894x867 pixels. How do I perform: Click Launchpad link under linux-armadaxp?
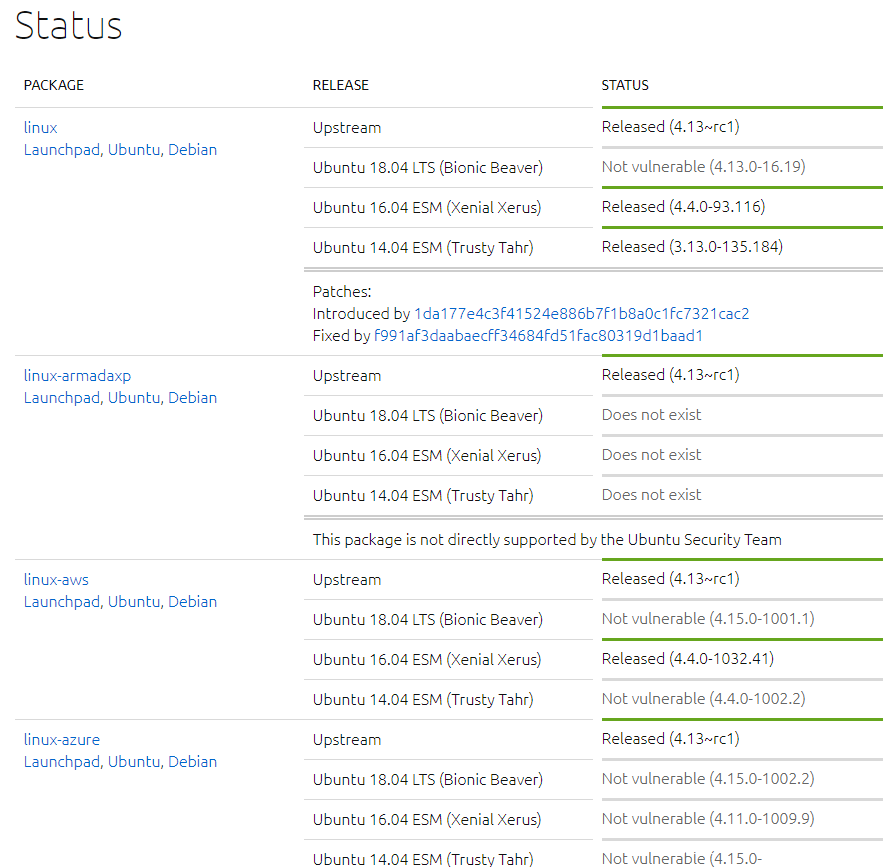[x=61, y=398]
